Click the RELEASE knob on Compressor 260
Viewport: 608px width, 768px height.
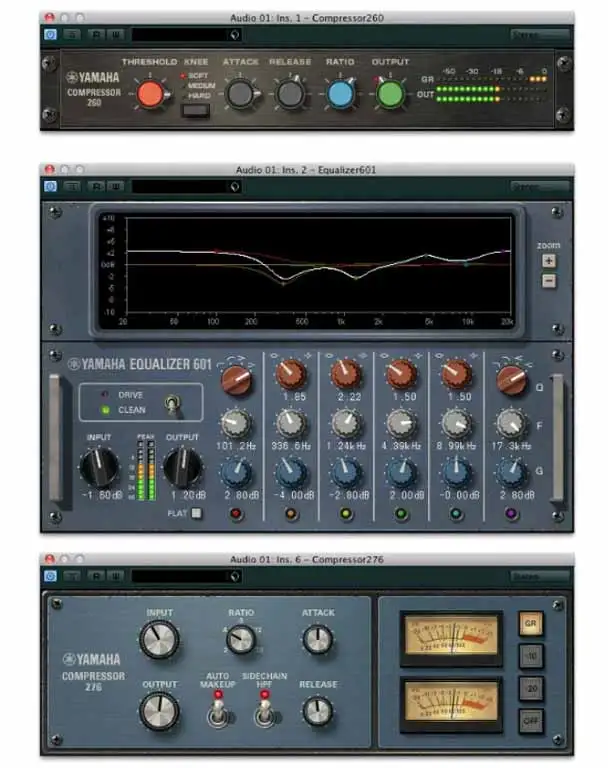point(291,95)
